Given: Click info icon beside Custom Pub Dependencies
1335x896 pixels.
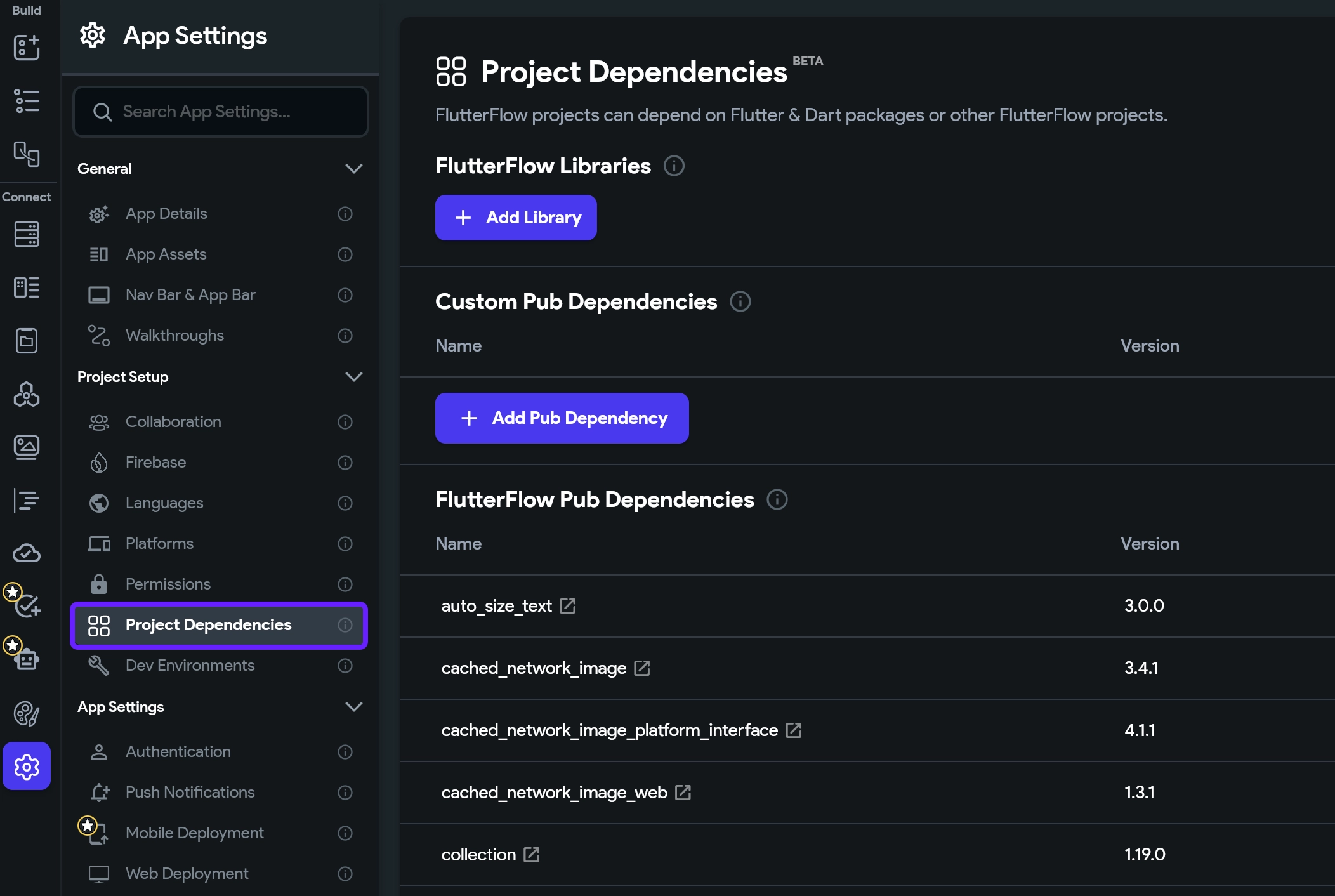Looking at the screenshot, I should [x=740, y=302].
